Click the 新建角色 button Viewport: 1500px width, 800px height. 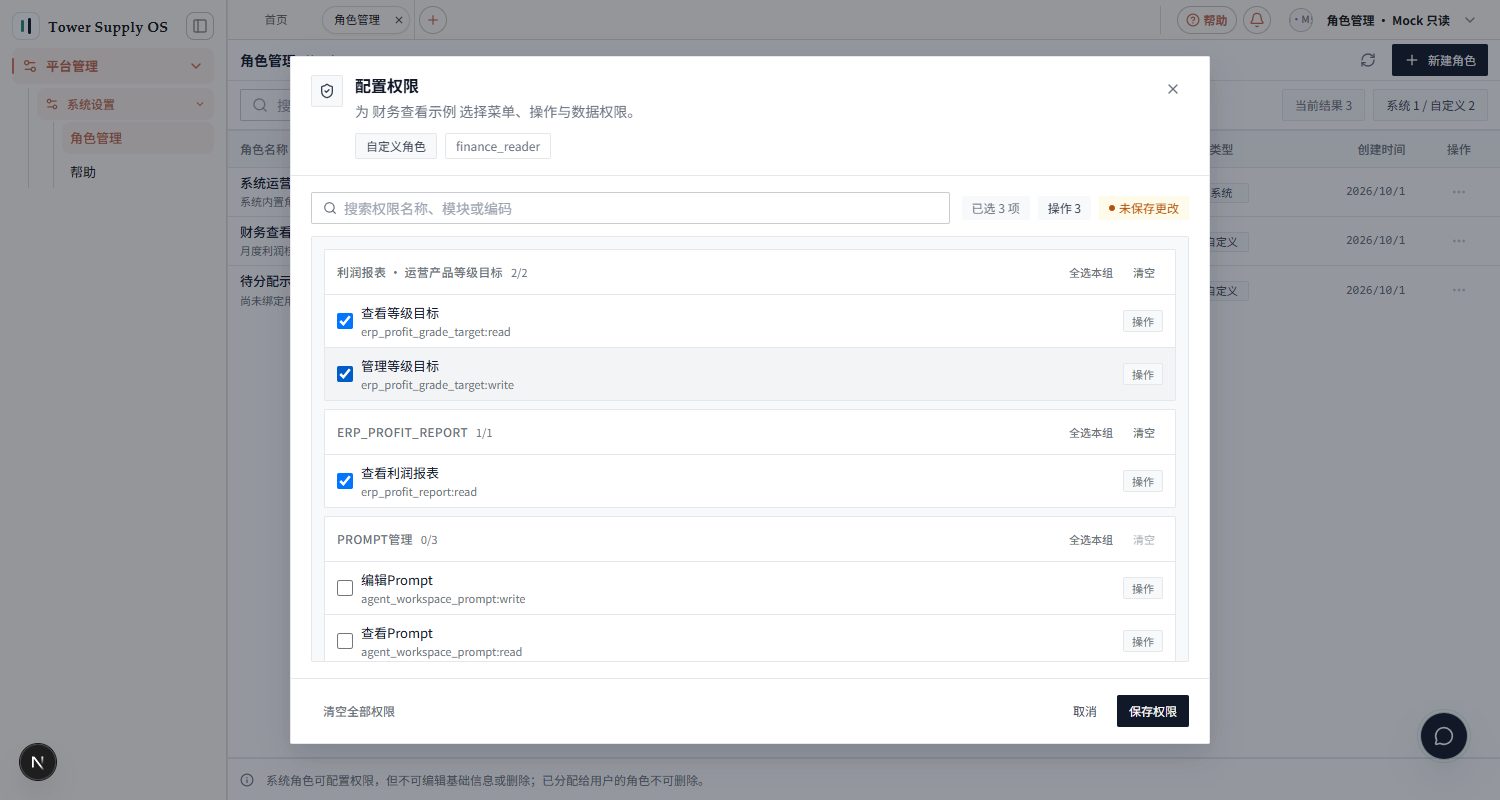(1439, 60)
